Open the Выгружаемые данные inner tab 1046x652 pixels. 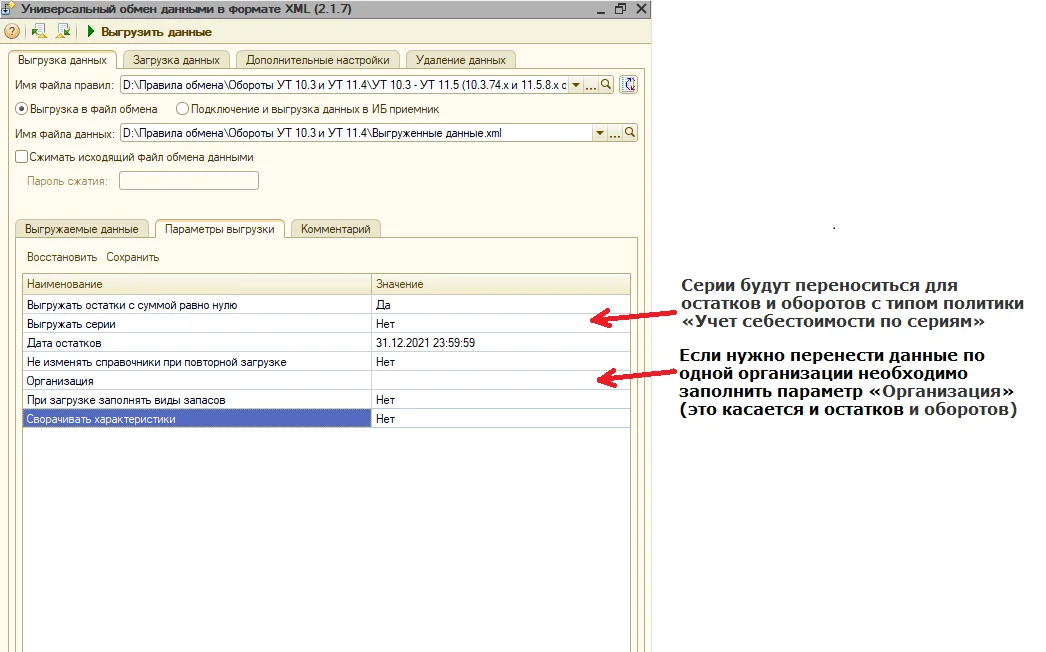tap(82, 229)
